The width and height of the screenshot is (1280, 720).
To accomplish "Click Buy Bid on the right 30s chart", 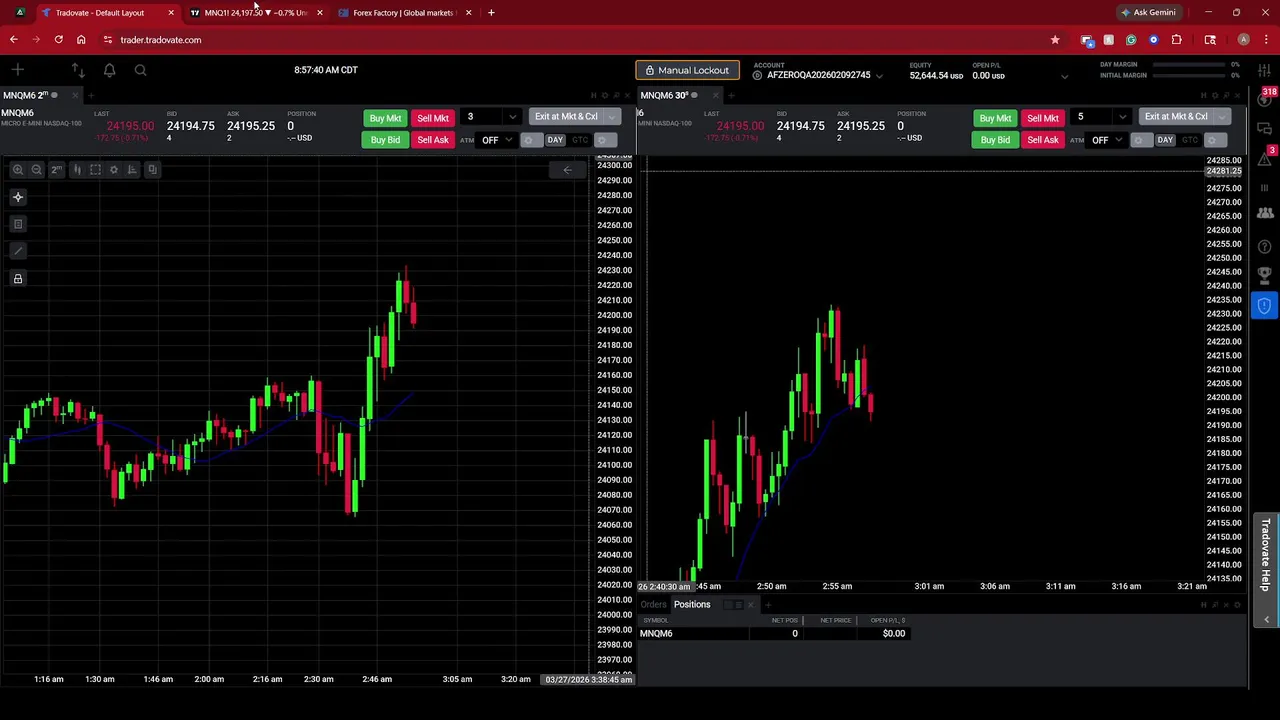I will click(x=995, y=140).
